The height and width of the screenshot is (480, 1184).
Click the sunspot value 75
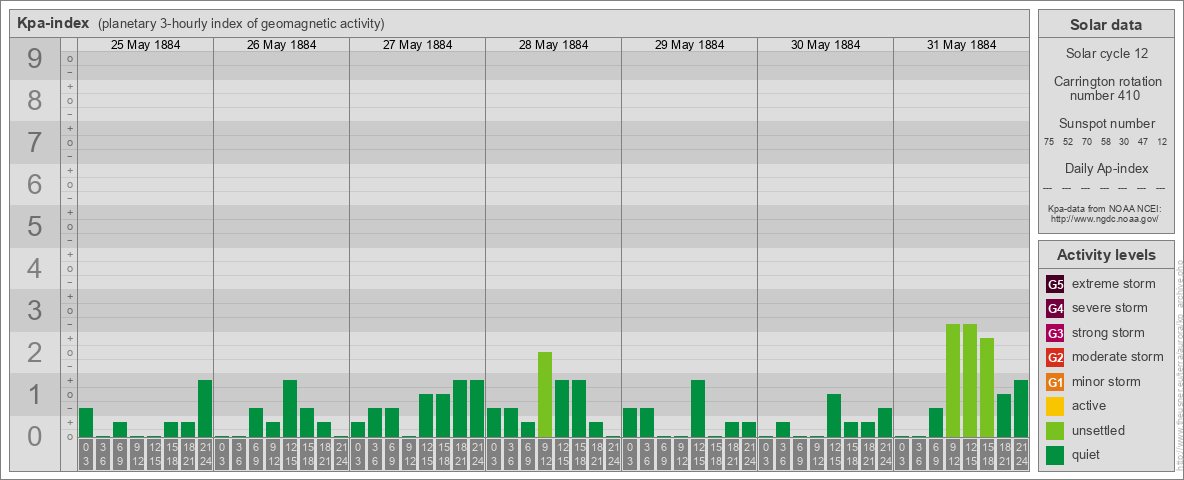1049,142
